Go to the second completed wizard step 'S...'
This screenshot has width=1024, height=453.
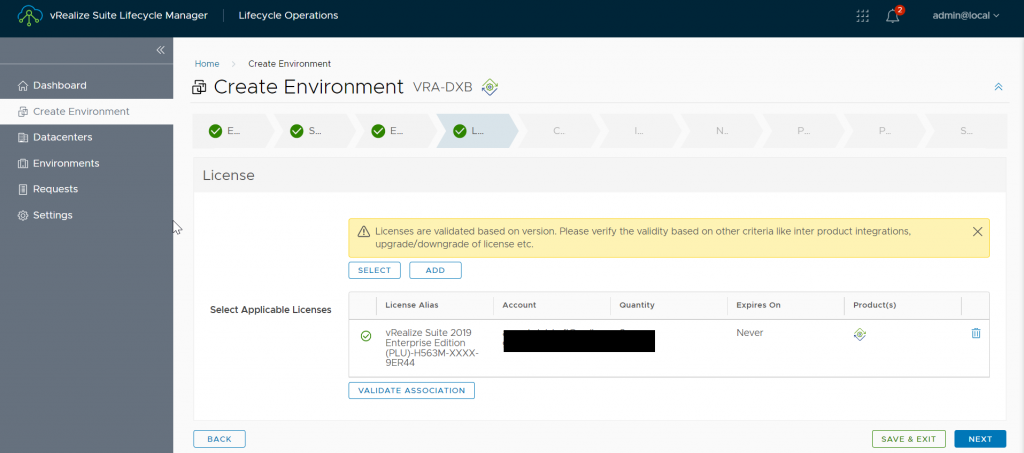click(313, 131)
